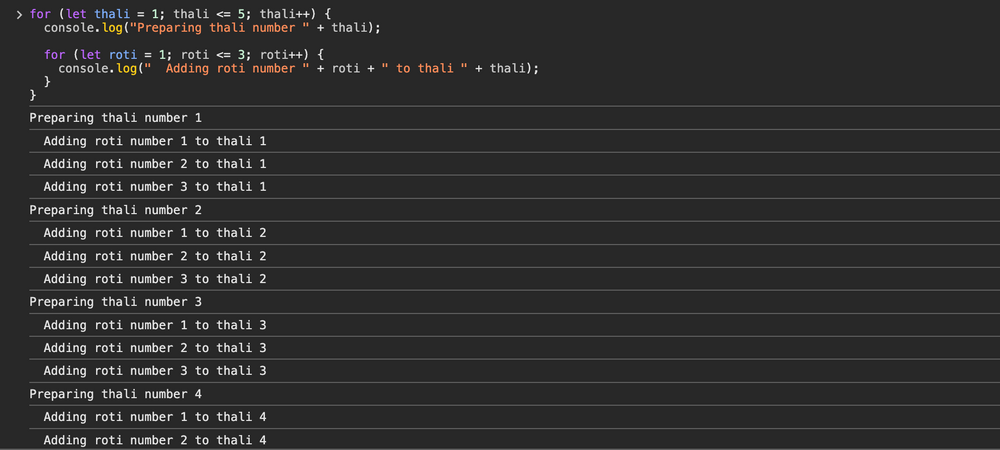Viewport: 1000px width, 450px height.
Task: Select 'Adding roti number 2 to thali 1' row
Action: coord(154,164)
